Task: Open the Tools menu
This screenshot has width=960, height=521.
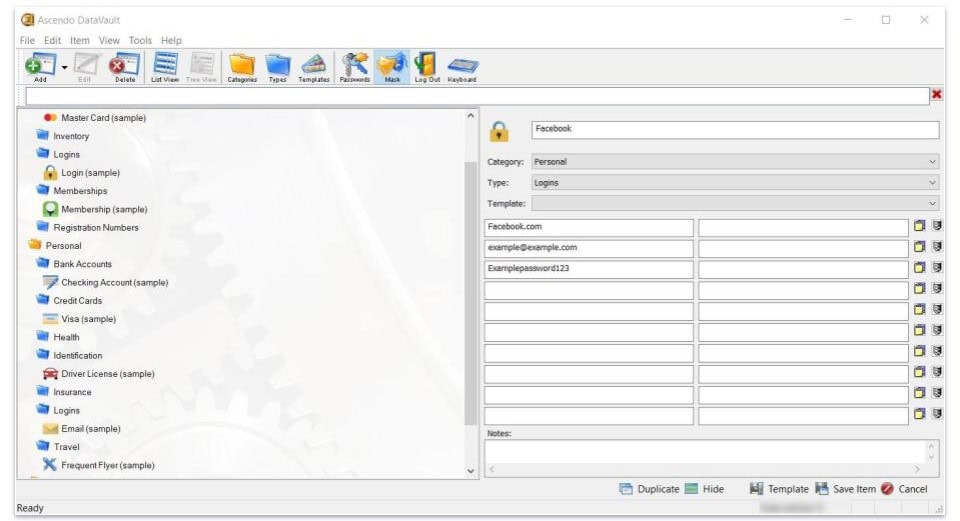Action: (x=140, y=40)
